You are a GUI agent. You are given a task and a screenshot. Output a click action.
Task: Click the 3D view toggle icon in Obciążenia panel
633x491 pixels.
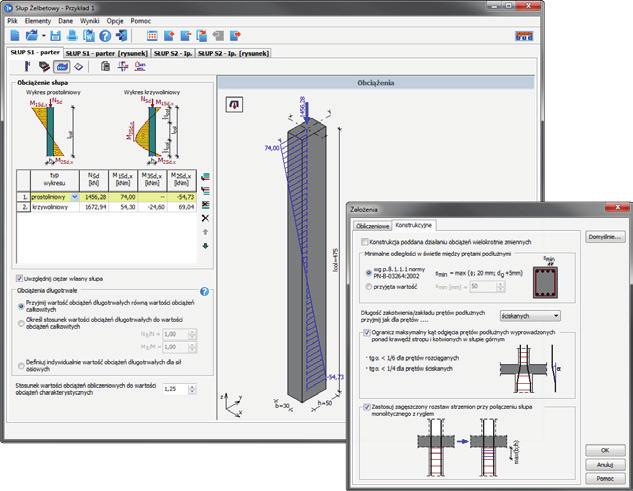pyautogui.click(x=234, y=105)
